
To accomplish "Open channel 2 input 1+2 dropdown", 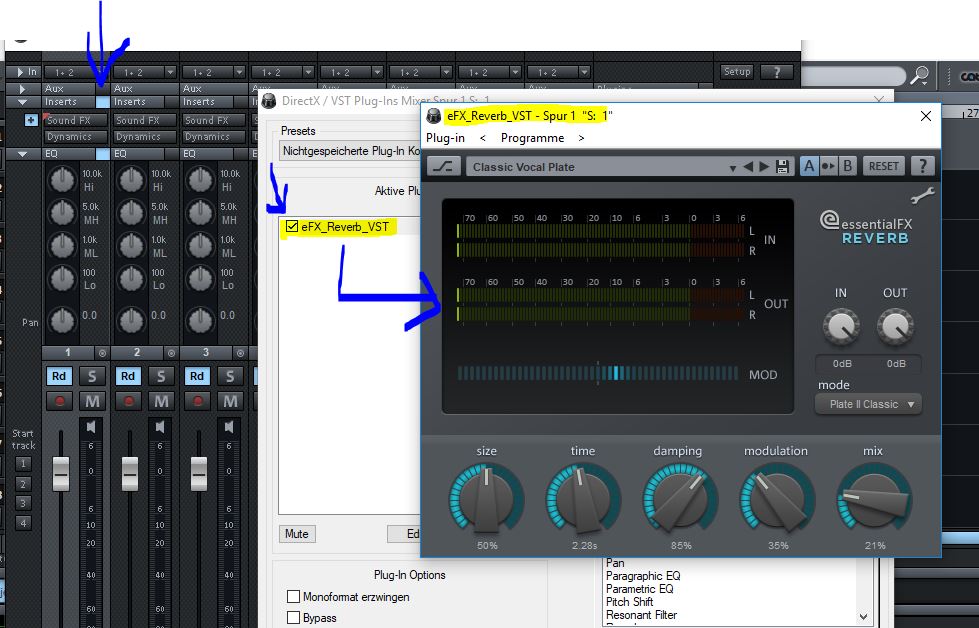I will tap(170, 72).
